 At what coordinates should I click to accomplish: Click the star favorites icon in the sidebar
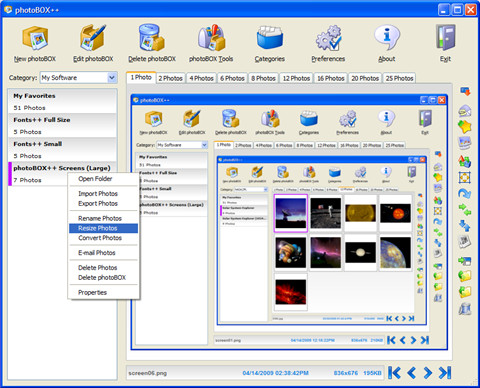(465, 127)
